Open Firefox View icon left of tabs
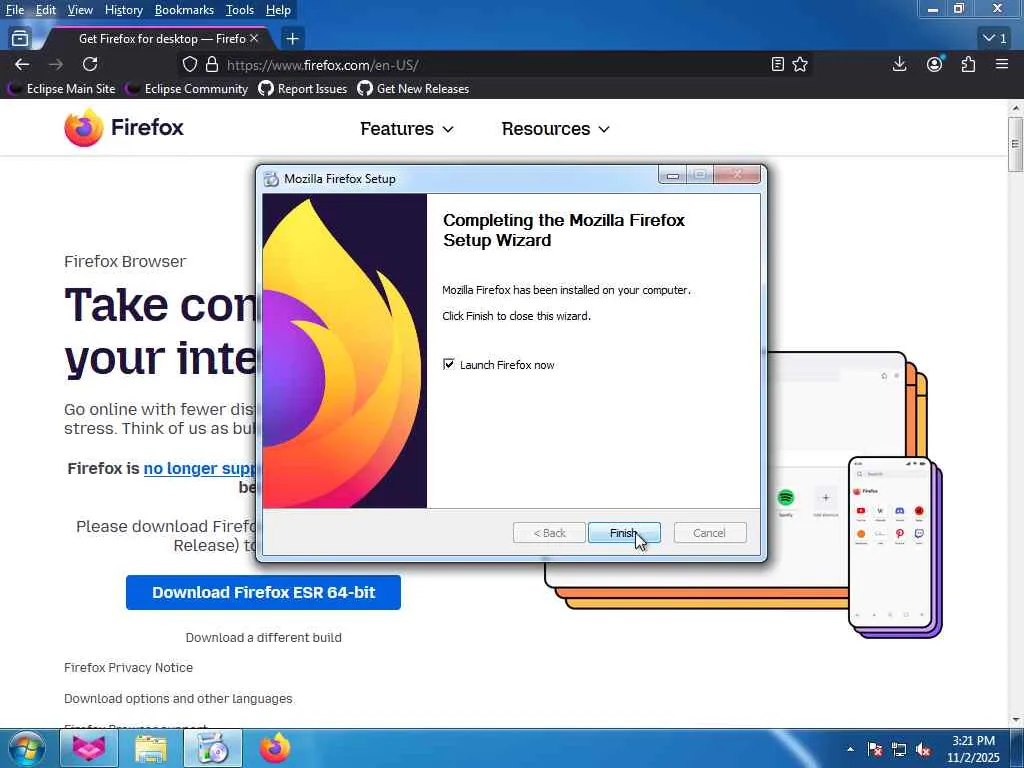 click(20, 39)
